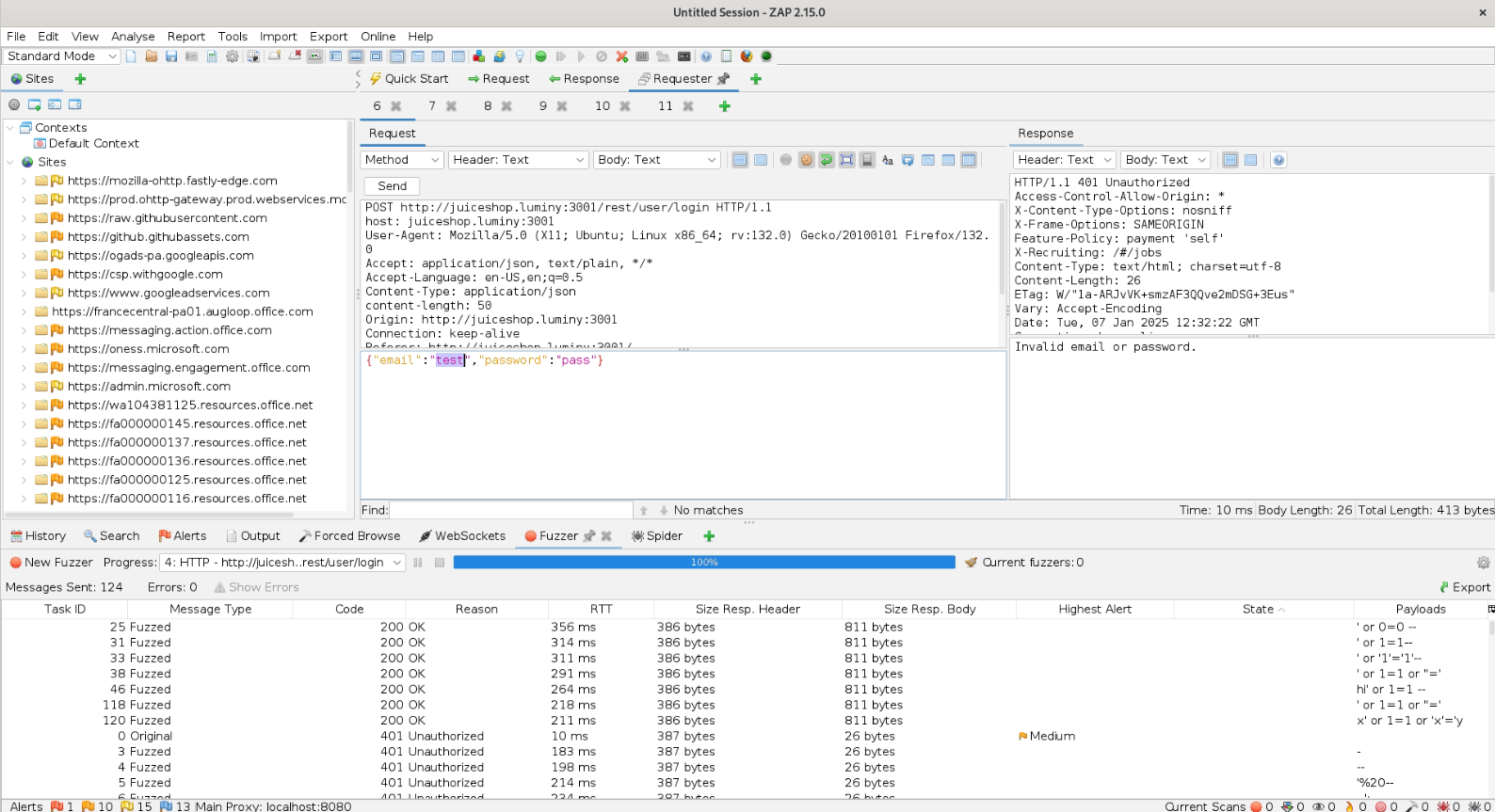
Task: Click the Step forward icon in break toolbar
Action: [561, 56]
